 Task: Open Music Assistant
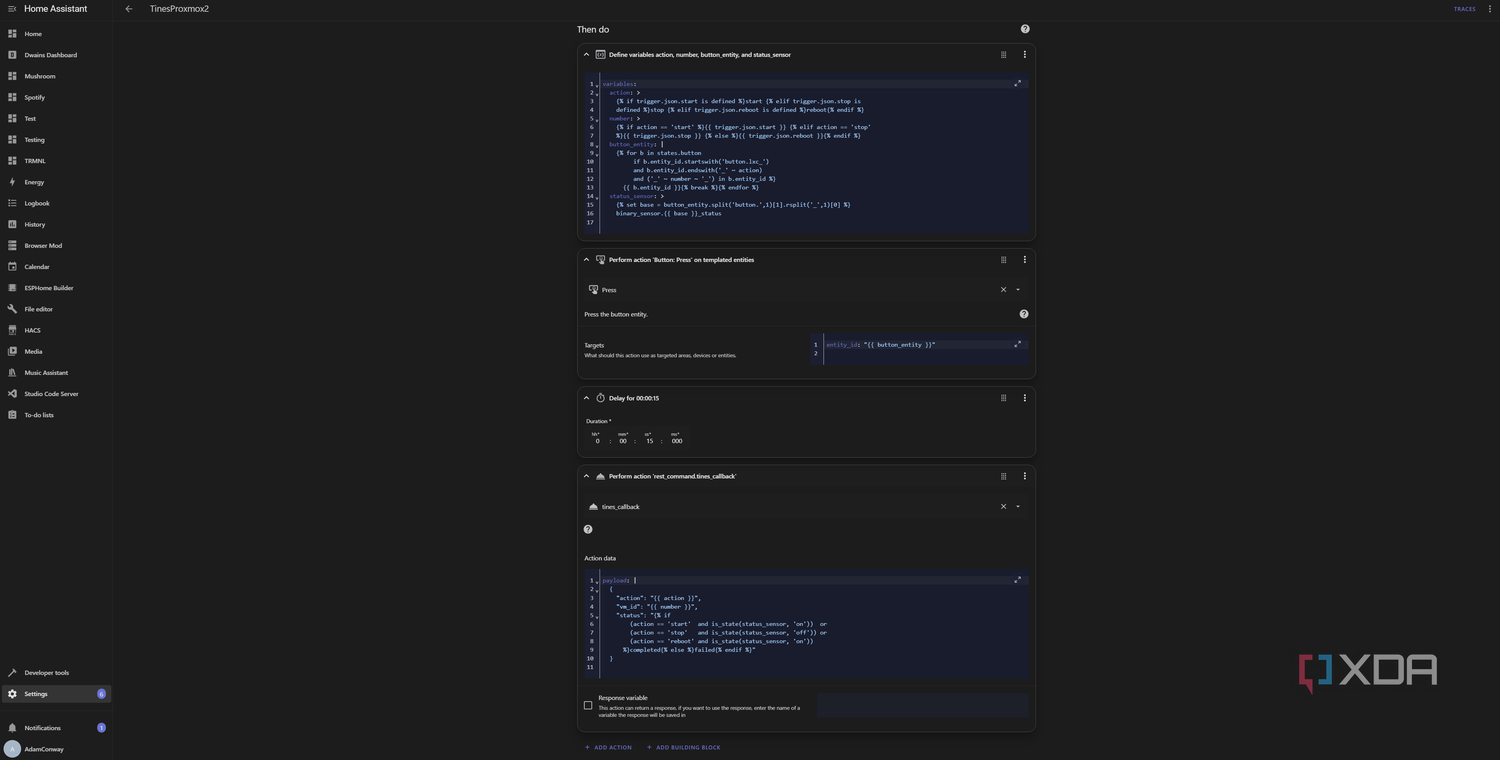coord(56,373)
